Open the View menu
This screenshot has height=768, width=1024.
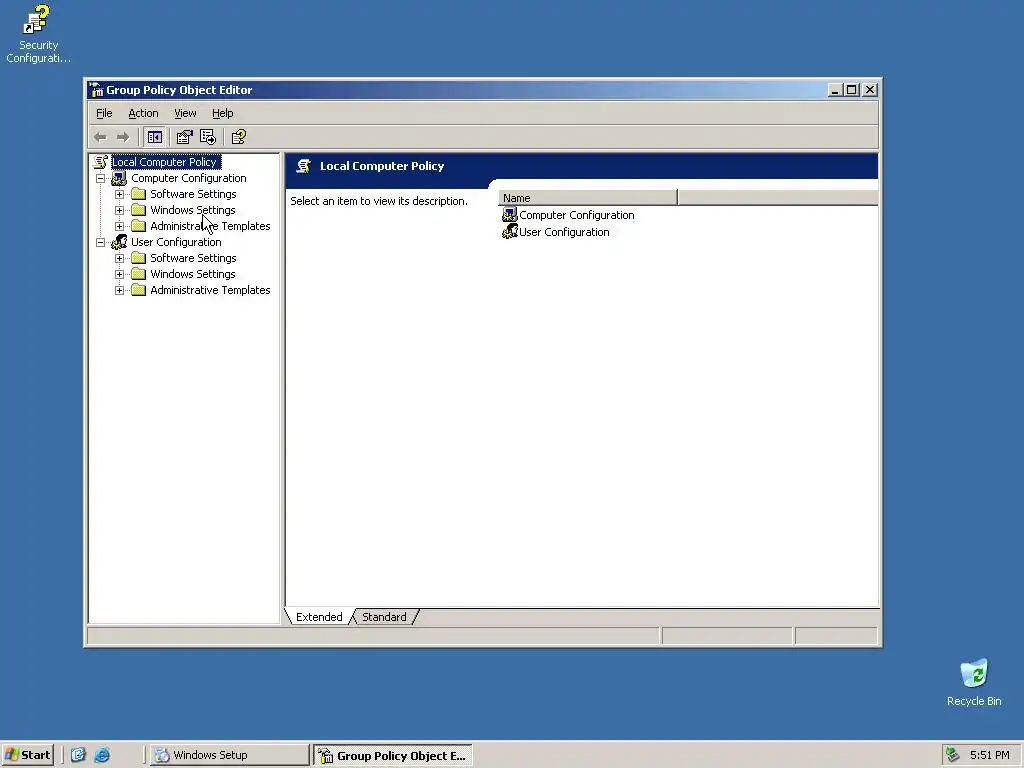point(185,113)
